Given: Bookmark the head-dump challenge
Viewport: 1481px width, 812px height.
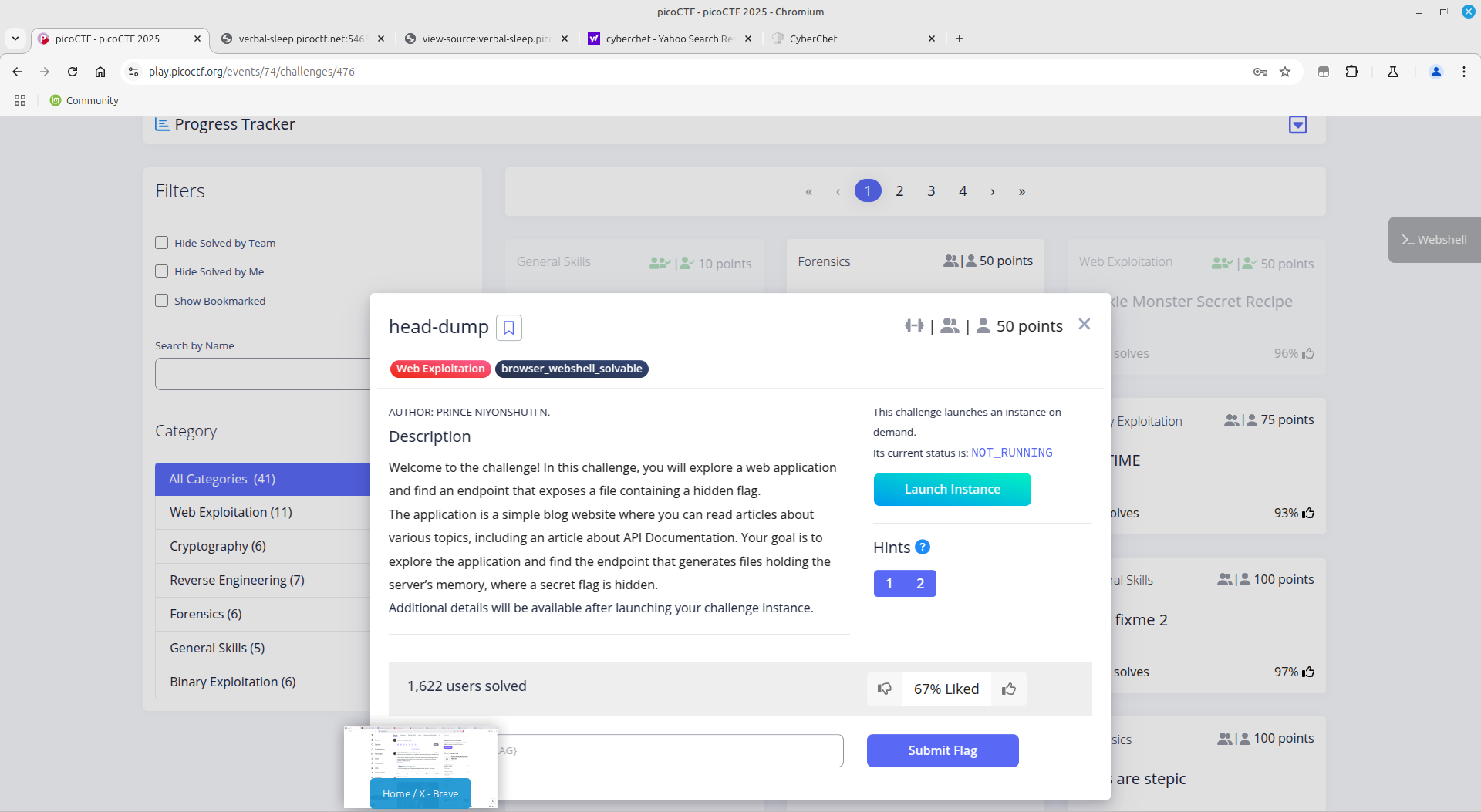Looking at the screenshot, I should (508, 328).
